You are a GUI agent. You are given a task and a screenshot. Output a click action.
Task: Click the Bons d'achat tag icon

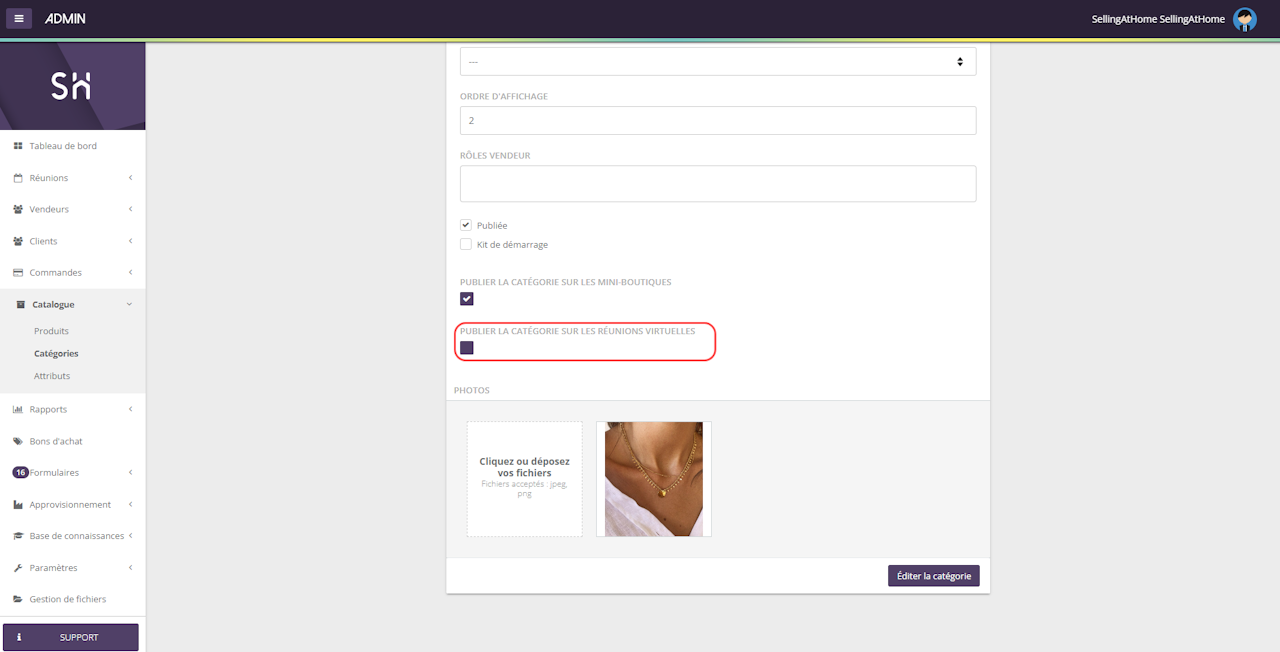click(18, 441)
